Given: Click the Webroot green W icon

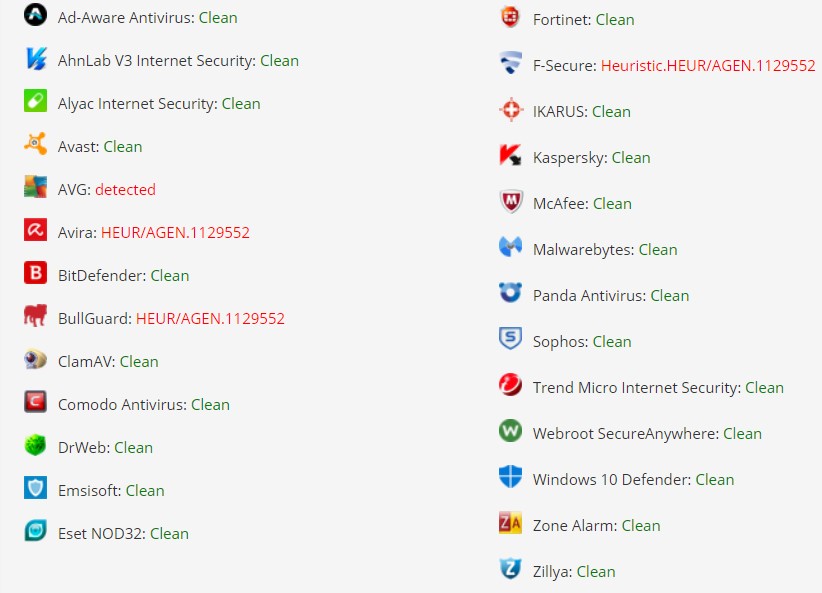Looking at the screenshot, I should point(511,432).
